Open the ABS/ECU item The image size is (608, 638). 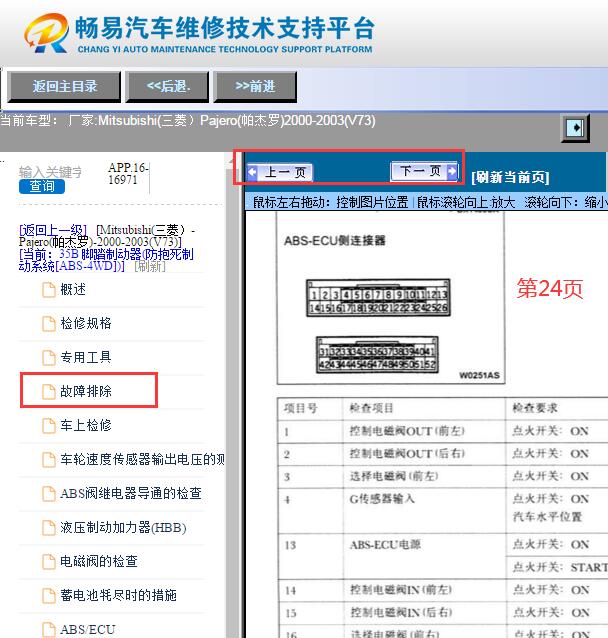(x=88, y=629)
